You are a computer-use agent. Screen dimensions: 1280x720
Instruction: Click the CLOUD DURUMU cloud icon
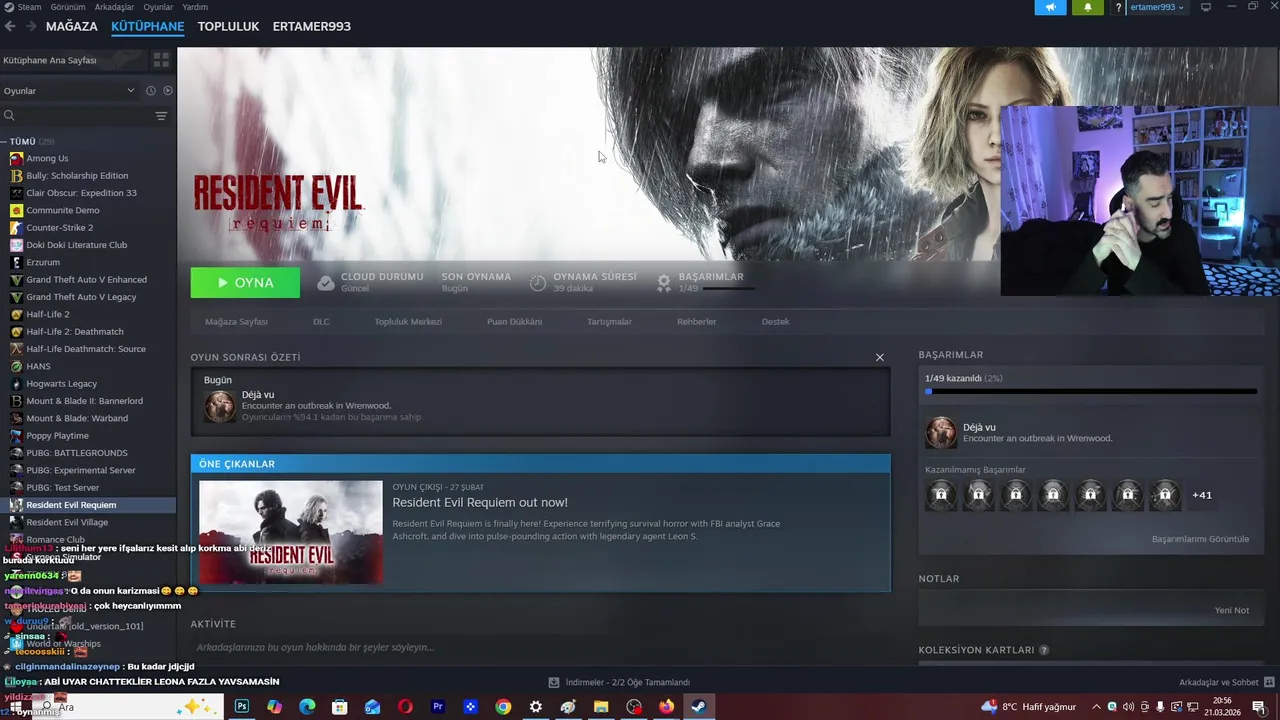point(325,283)
